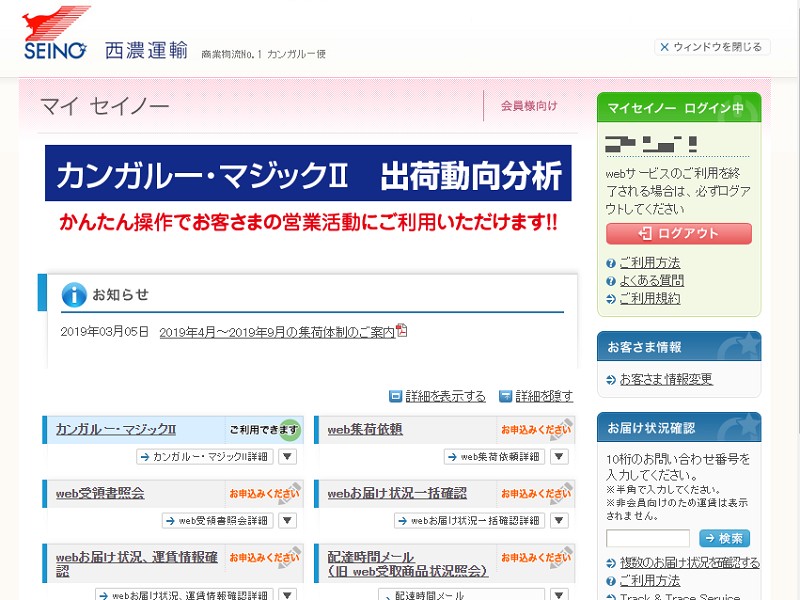The image size is (800, 600).
Task: Close the window with ウィンドウを閉じる
Action: click(712, 47)
